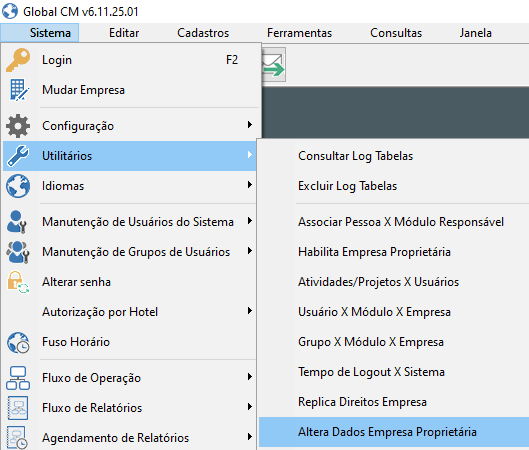Screen dimensions: 529x450
Task: Open the Sistema menu
Action: [40, 33]
